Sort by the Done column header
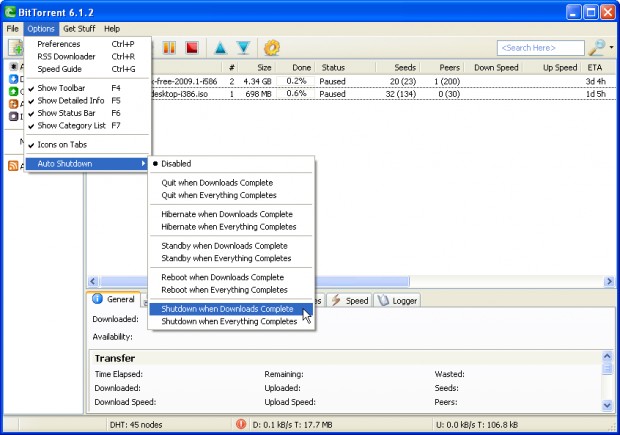This screenshot has height=435, width=620. 295,68
